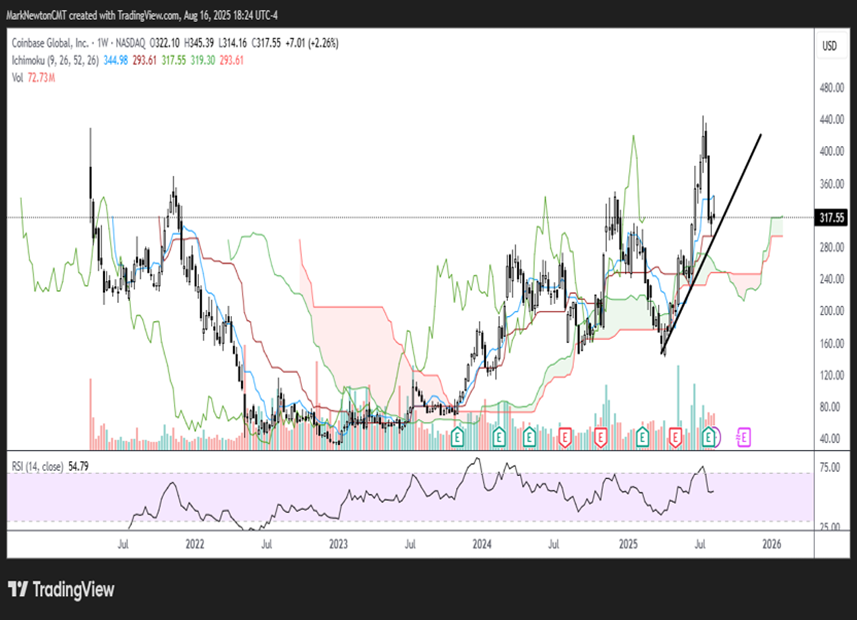Click the 2024 label on time axis
The image size is (857, 620).
[x=482, y=544]
